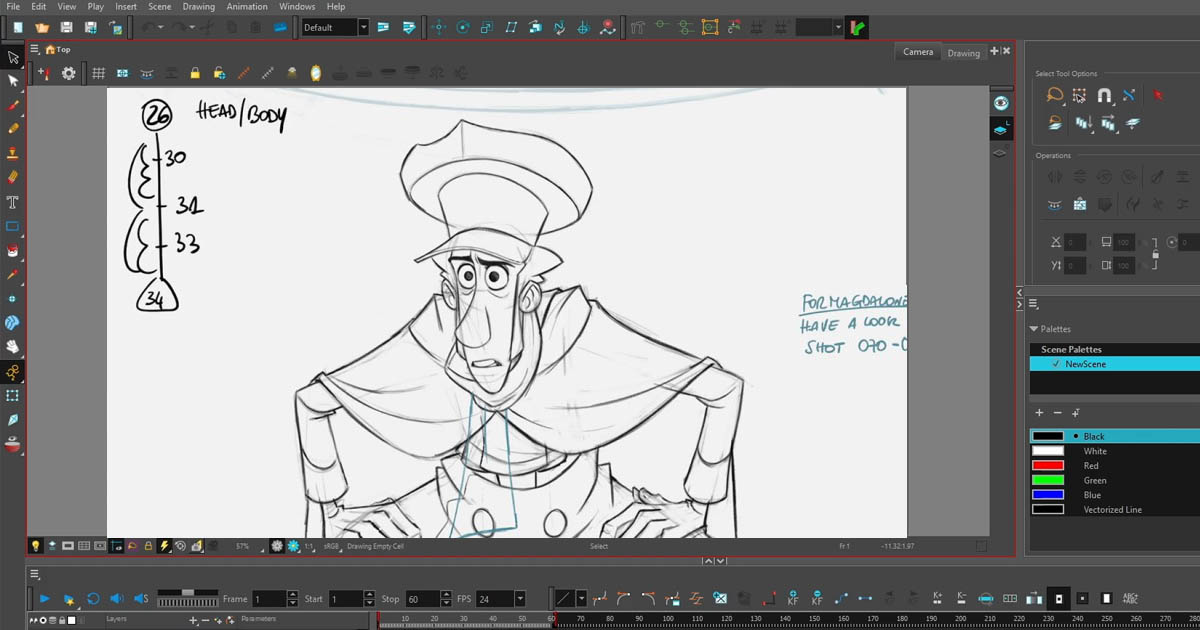Click the gear settings icon in Camera toolbar
This screenshot has height=630, width=1200.
(68, 73)
